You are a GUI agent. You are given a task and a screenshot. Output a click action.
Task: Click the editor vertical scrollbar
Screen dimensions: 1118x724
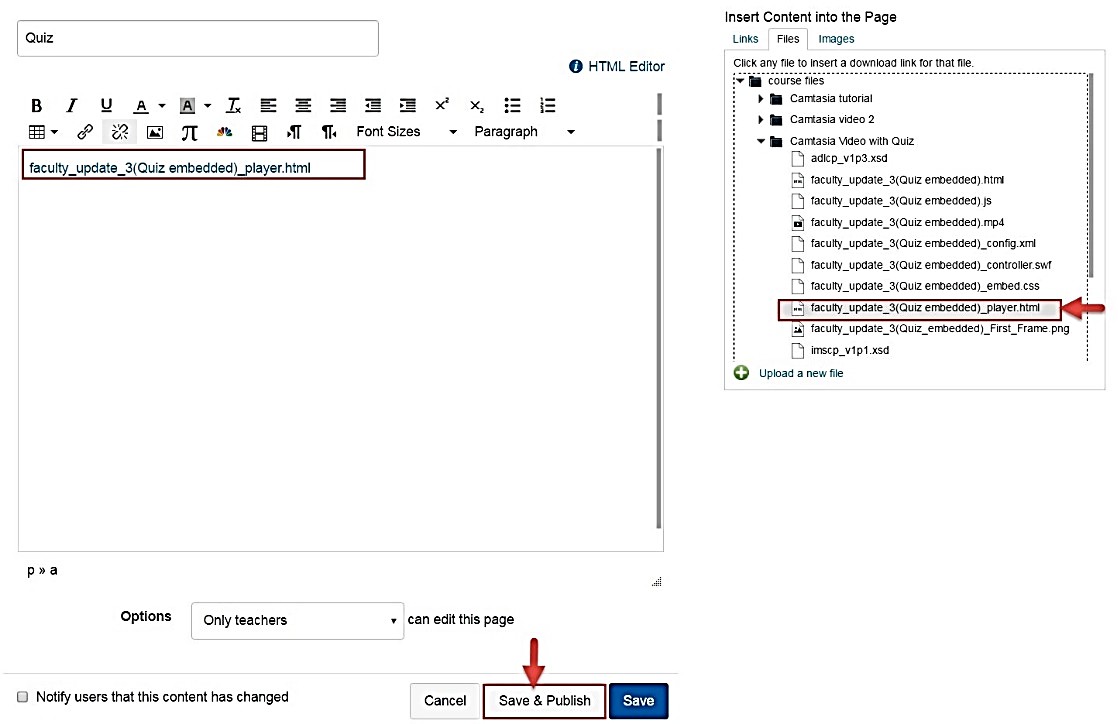click(658, 338)
